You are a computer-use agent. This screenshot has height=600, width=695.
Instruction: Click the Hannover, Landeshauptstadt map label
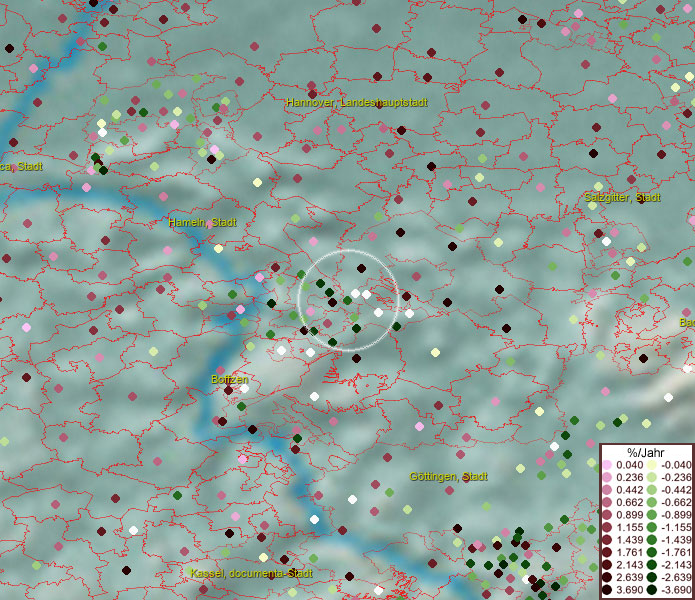tap(357, 103)
